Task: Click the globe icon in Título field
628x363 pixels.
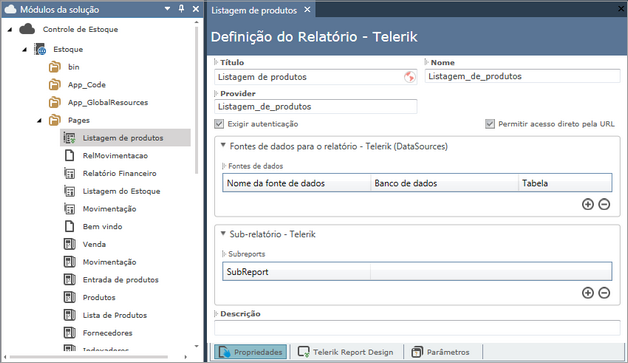Action: 409,77
